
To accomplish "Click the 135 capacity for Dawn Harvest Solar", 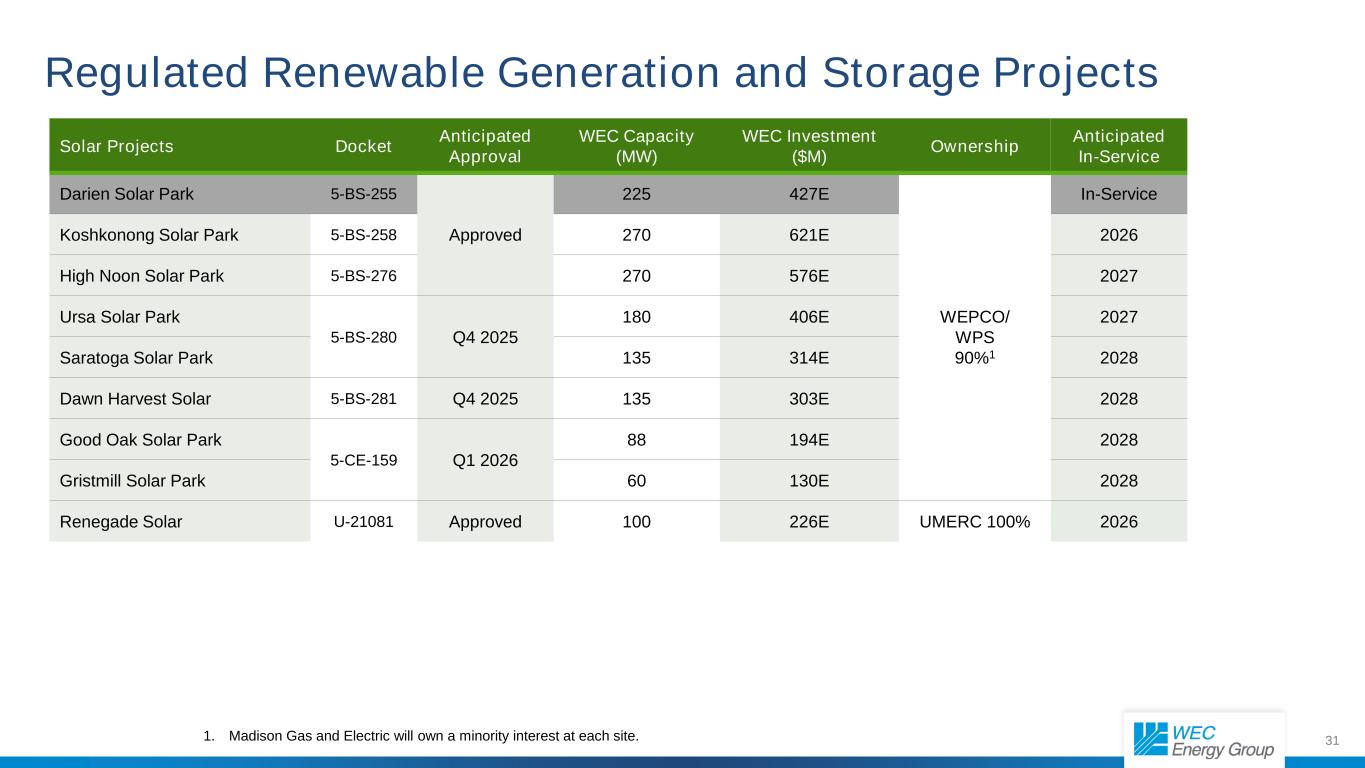I will (636, 399).
